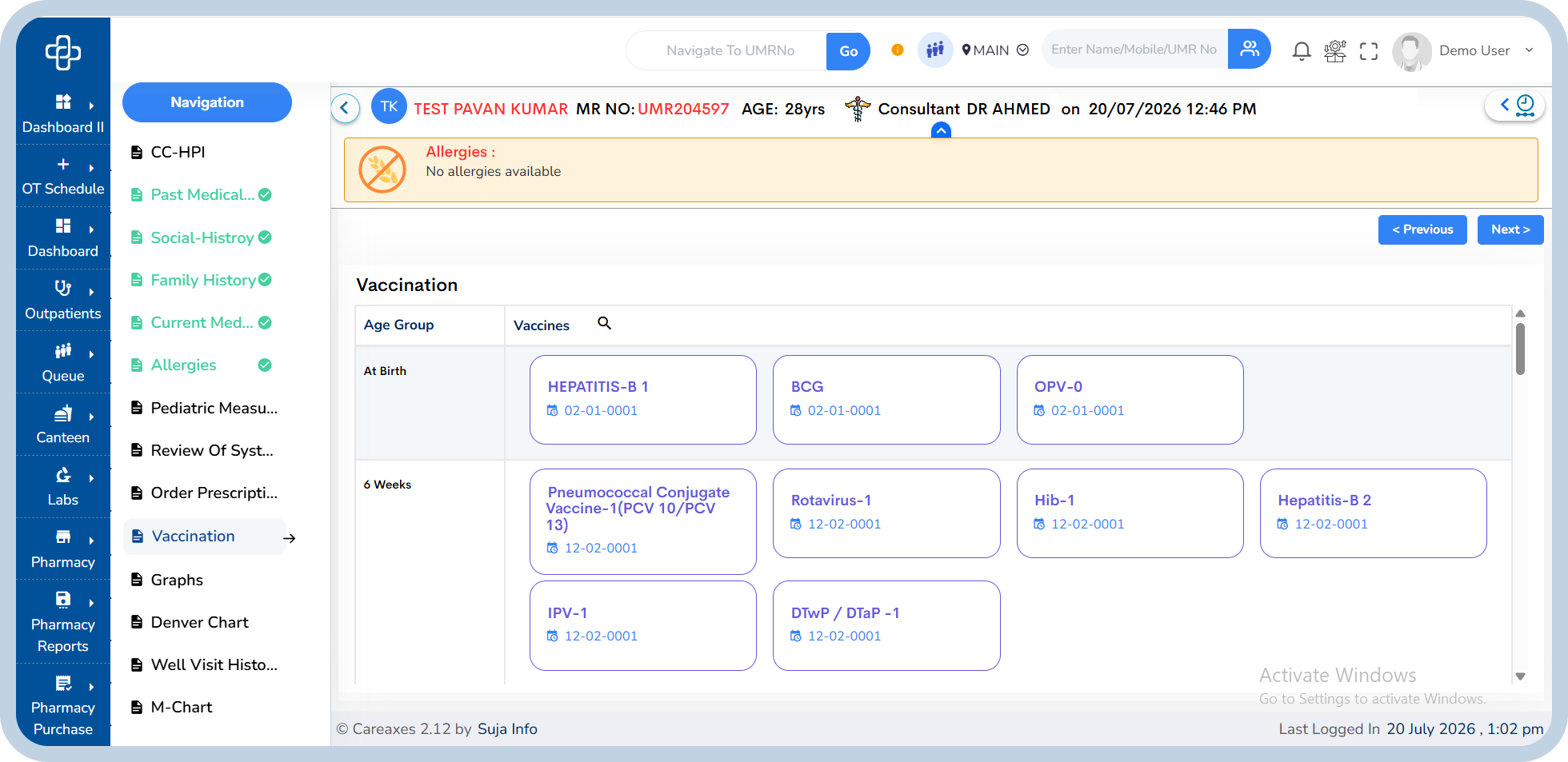1568x762 pixels.
Task: Open Dashboard module in sidebar
Action: [62, 238]
